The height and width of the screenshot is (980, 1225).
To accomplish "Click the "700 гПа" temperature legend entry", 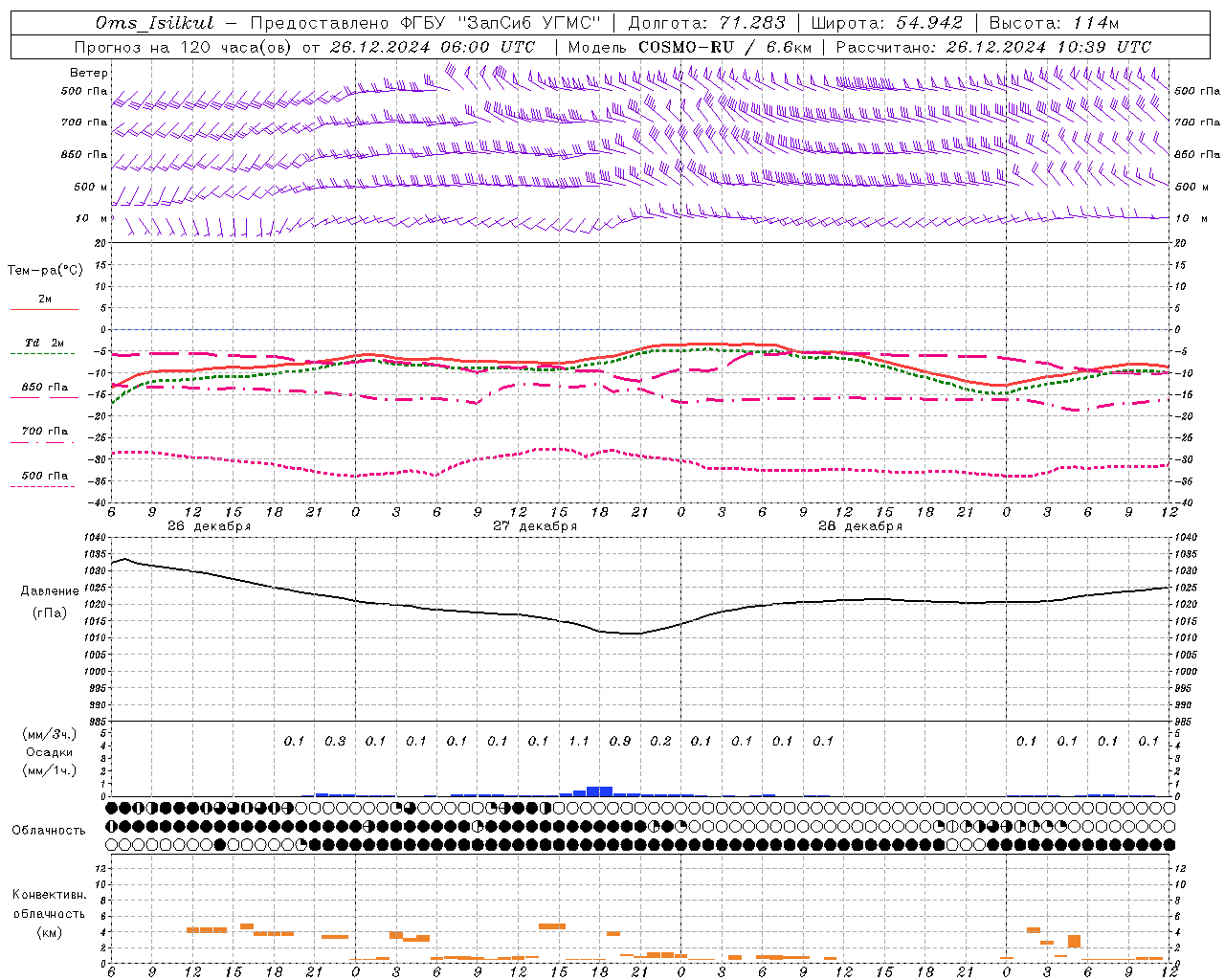I will pyautogui.click(x=45, y=431).
